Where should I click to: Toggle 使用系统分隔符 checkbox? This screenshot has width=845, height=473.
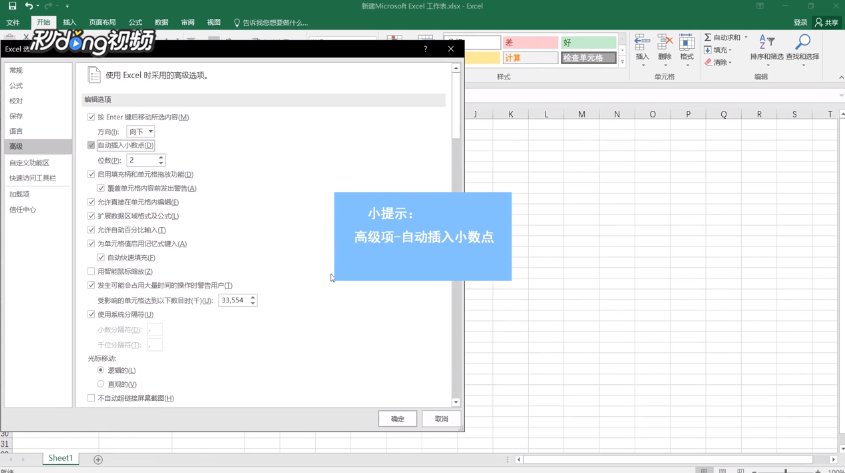[x=91, y=314]
